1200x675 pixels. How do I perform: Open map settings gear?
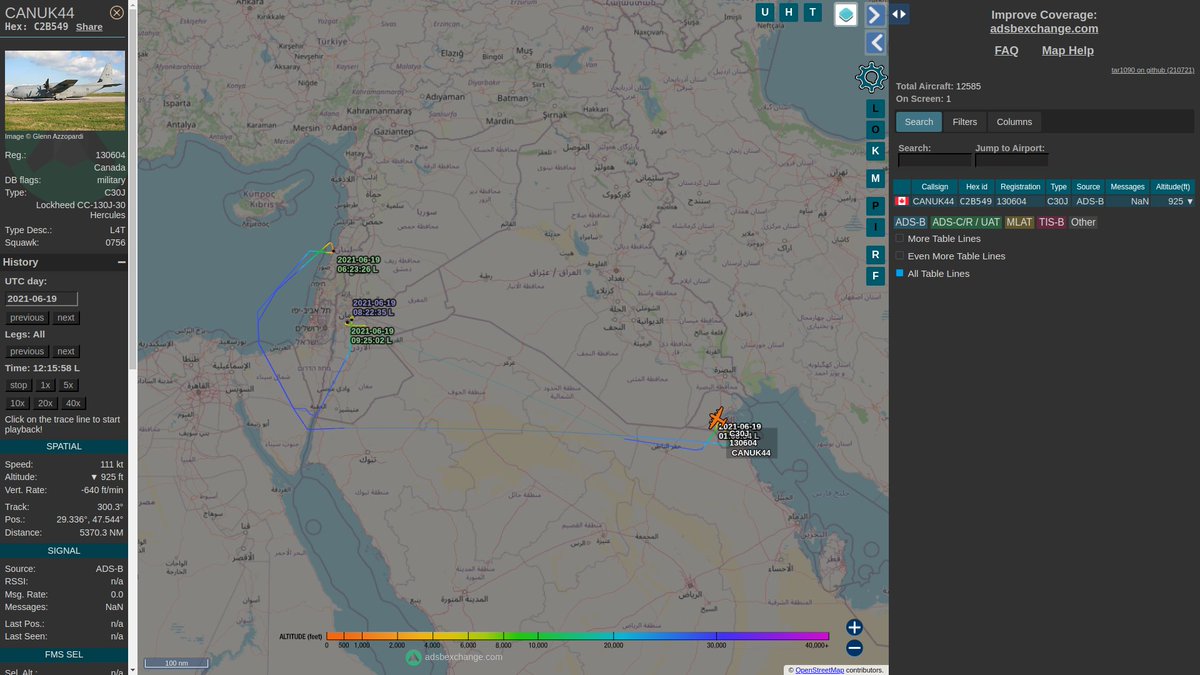pos(871,77)
